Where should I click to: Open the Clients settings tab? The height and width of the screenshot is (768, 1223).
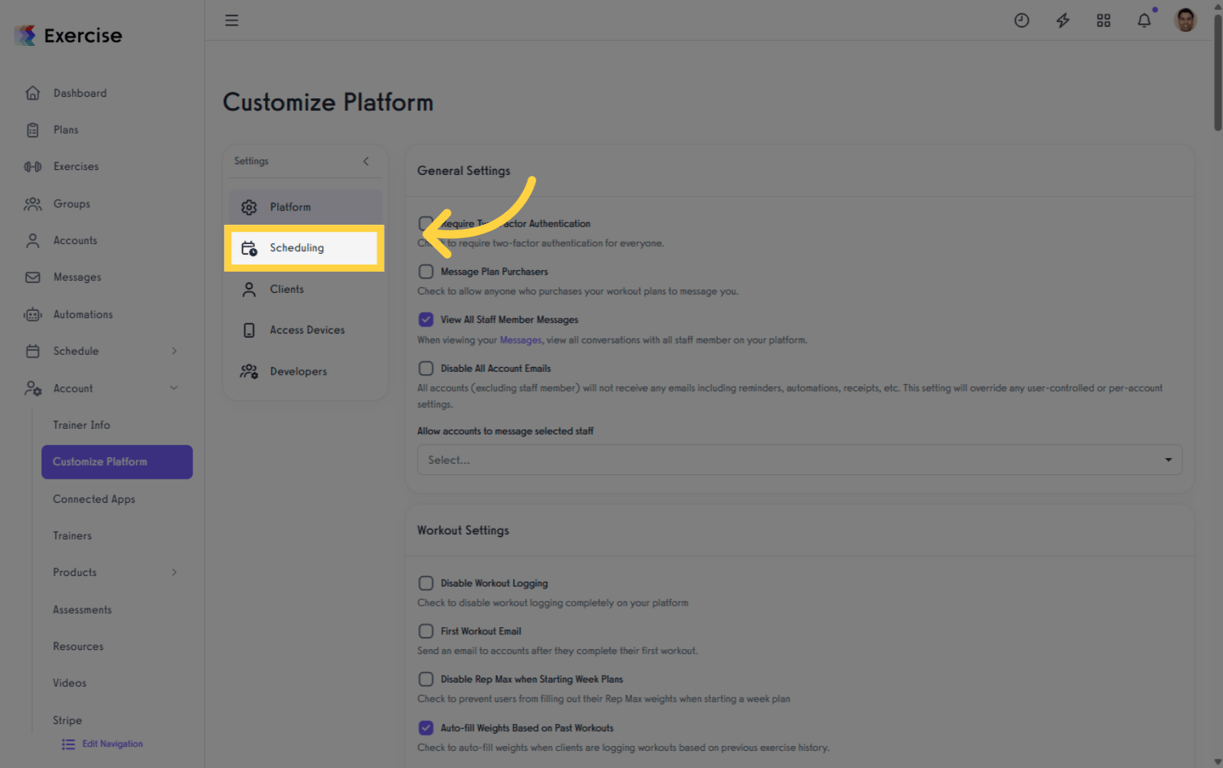(x=286, y=289)
